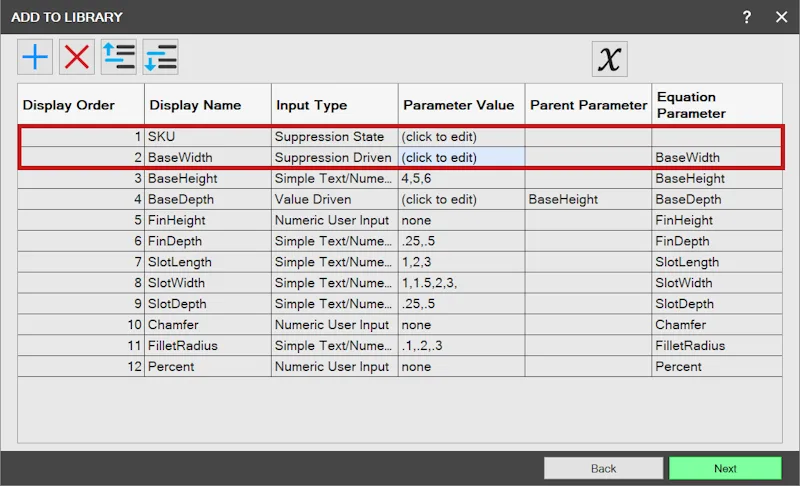Select FinHeight display name cell
800x486 pixels.
click(x=208, y=220)
